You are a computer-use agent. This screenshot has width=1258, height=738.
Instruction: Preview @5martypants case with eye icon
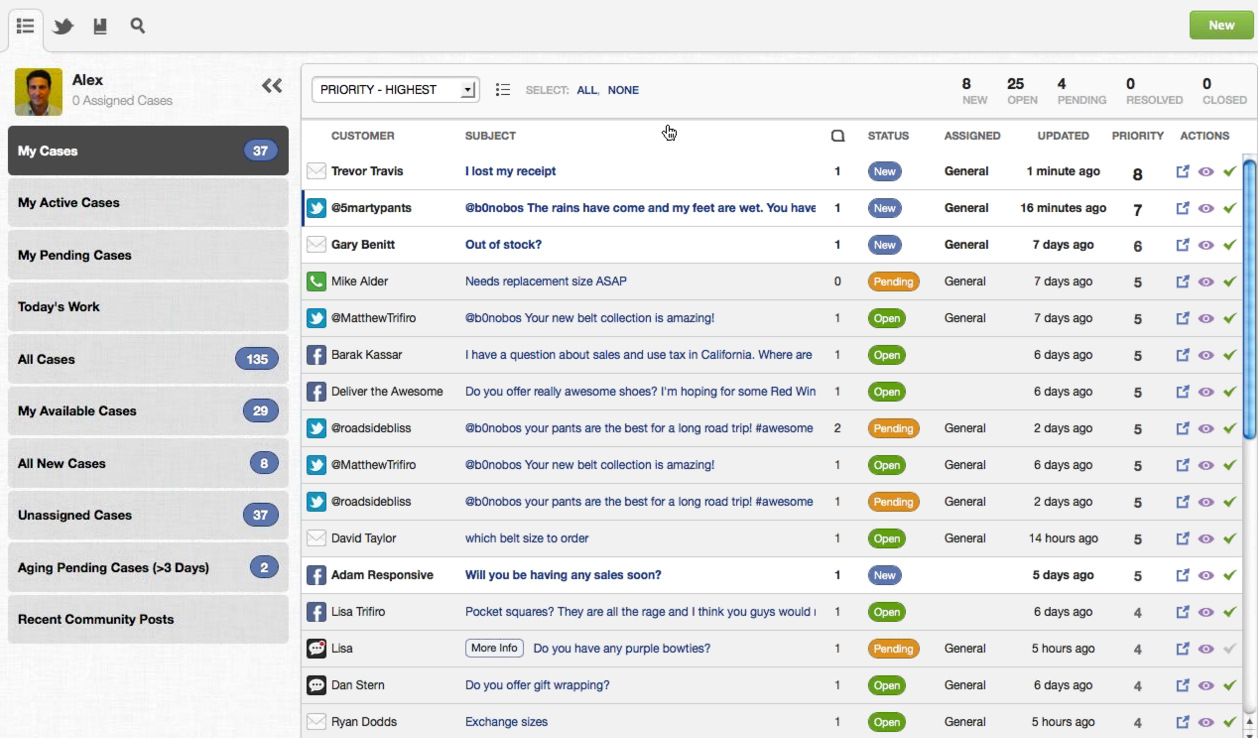[x=1206, y=209]
